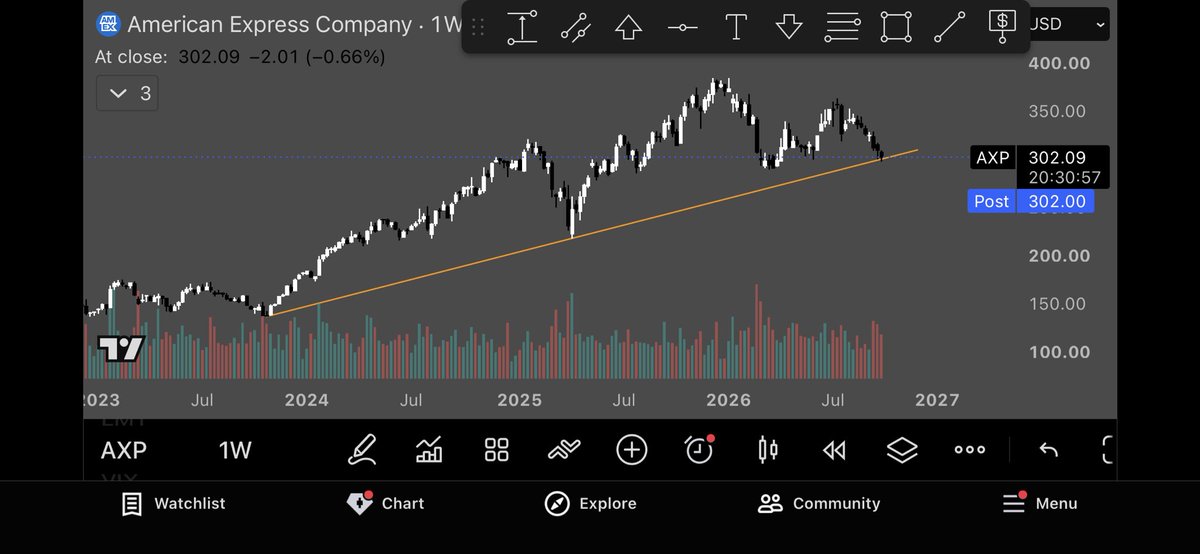Tap the AMEX company logo icon

tap(107, 25)
